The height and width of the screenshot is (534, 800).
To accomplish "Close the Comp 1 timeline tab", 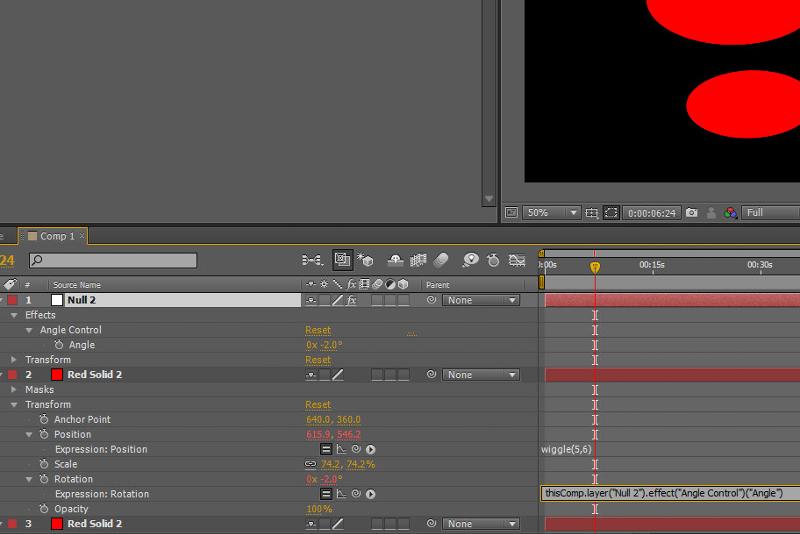I will pos(82,236).
